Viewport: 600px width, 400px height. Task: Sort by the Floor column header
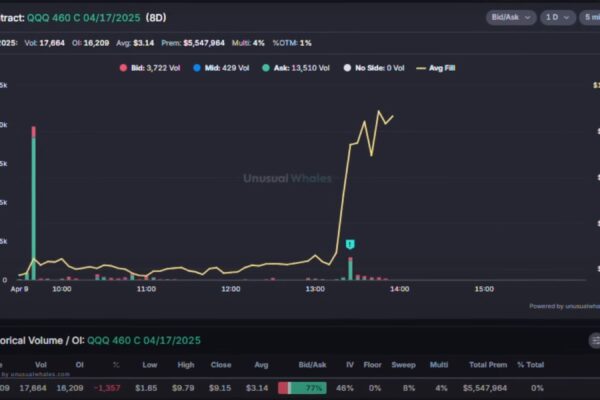[x=372, y=365]
